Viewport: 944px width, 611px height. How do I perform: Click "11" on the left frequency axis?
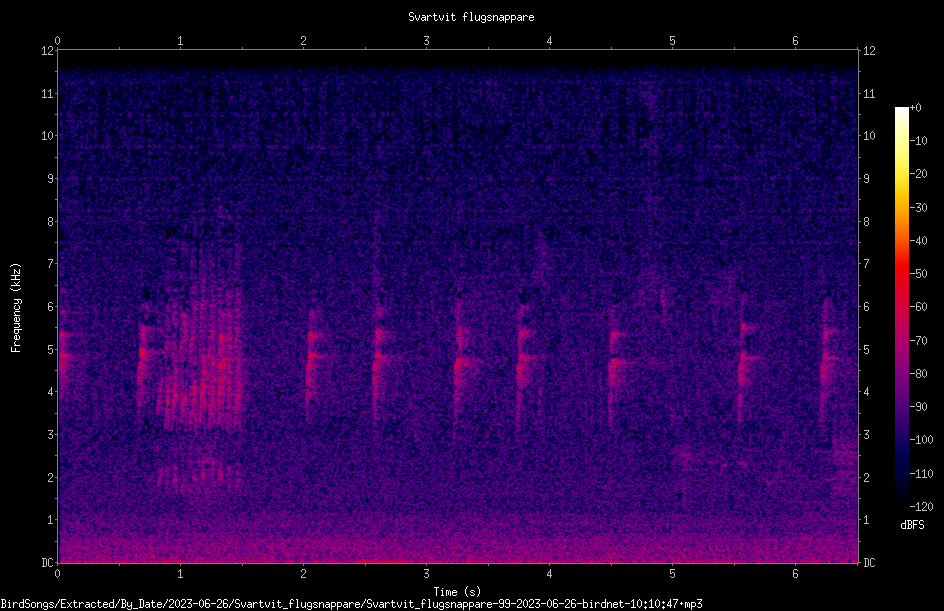pyautogui.click(x=47, y=93)
